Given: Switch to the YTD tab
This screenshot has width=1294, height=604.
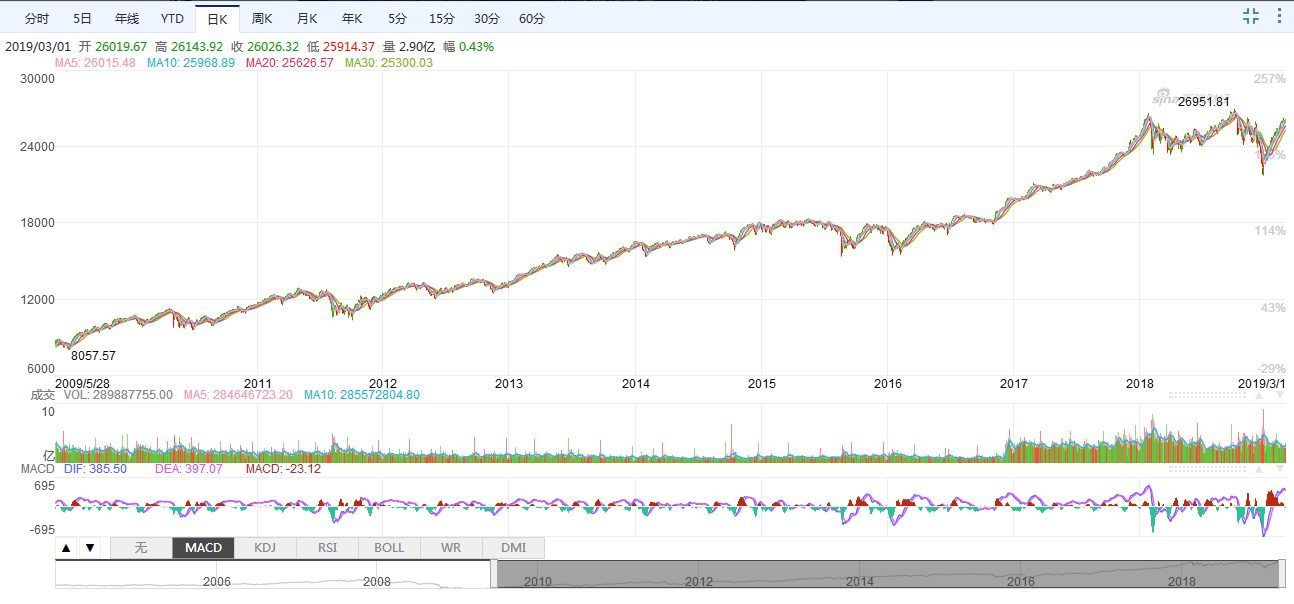Looking at the screenshot, I should click(x=172, y=19).
